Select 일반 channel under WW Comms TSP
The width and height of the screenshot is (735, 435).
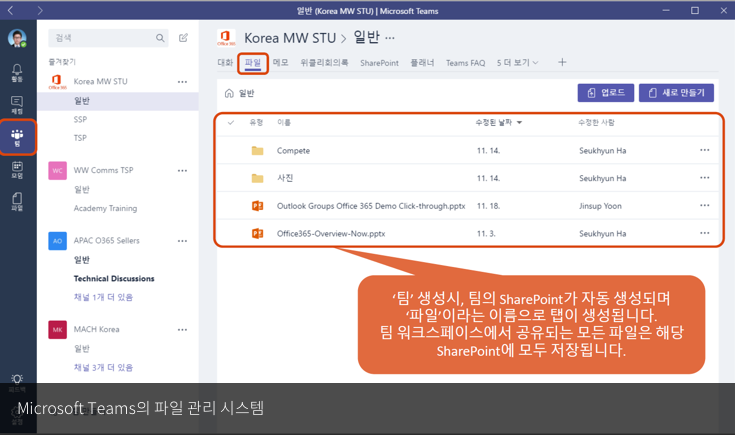tap(82, 189)
